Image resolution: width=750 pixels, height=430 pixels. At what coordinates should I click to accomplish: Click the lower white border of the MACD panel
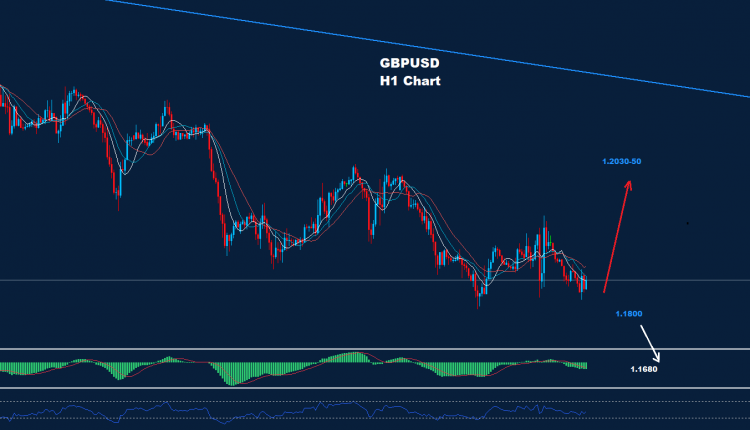tap(375, 388)
